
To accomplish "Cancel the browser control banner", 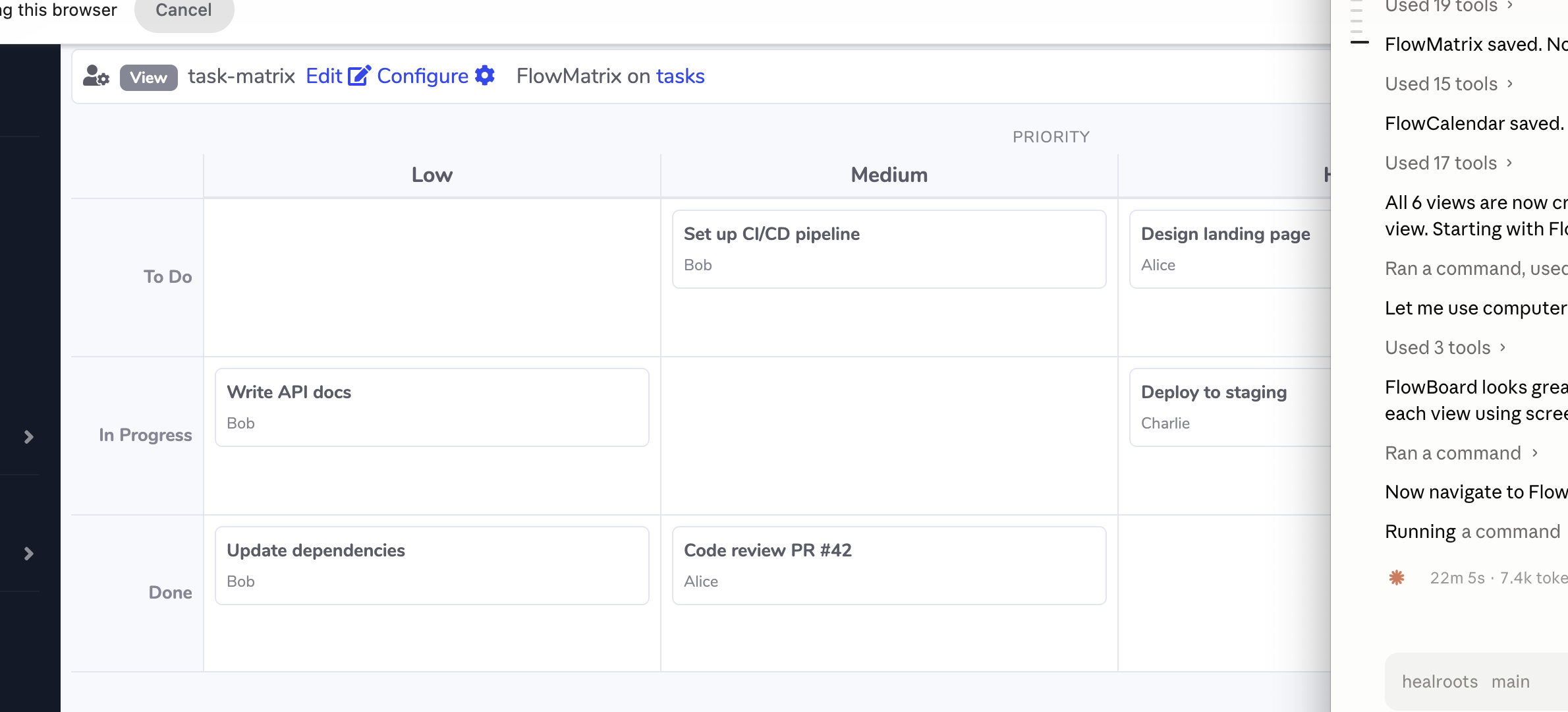I will pos(184,11).
